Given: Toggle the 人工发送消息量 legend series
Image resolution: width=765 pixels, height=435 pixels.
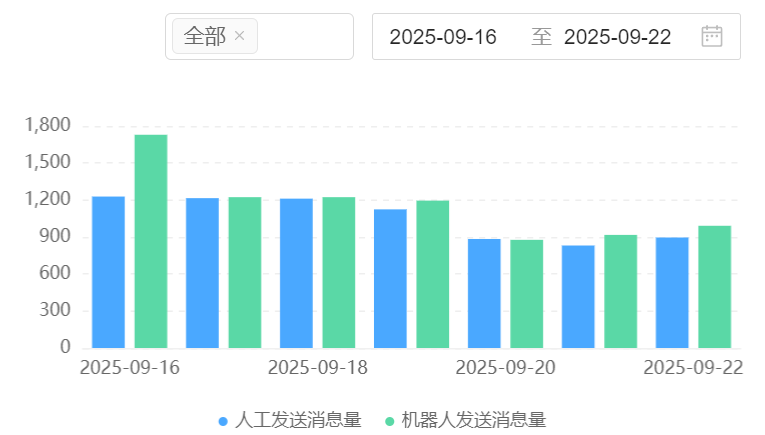Looking at the screenshot, I should [x=289, y=420].
